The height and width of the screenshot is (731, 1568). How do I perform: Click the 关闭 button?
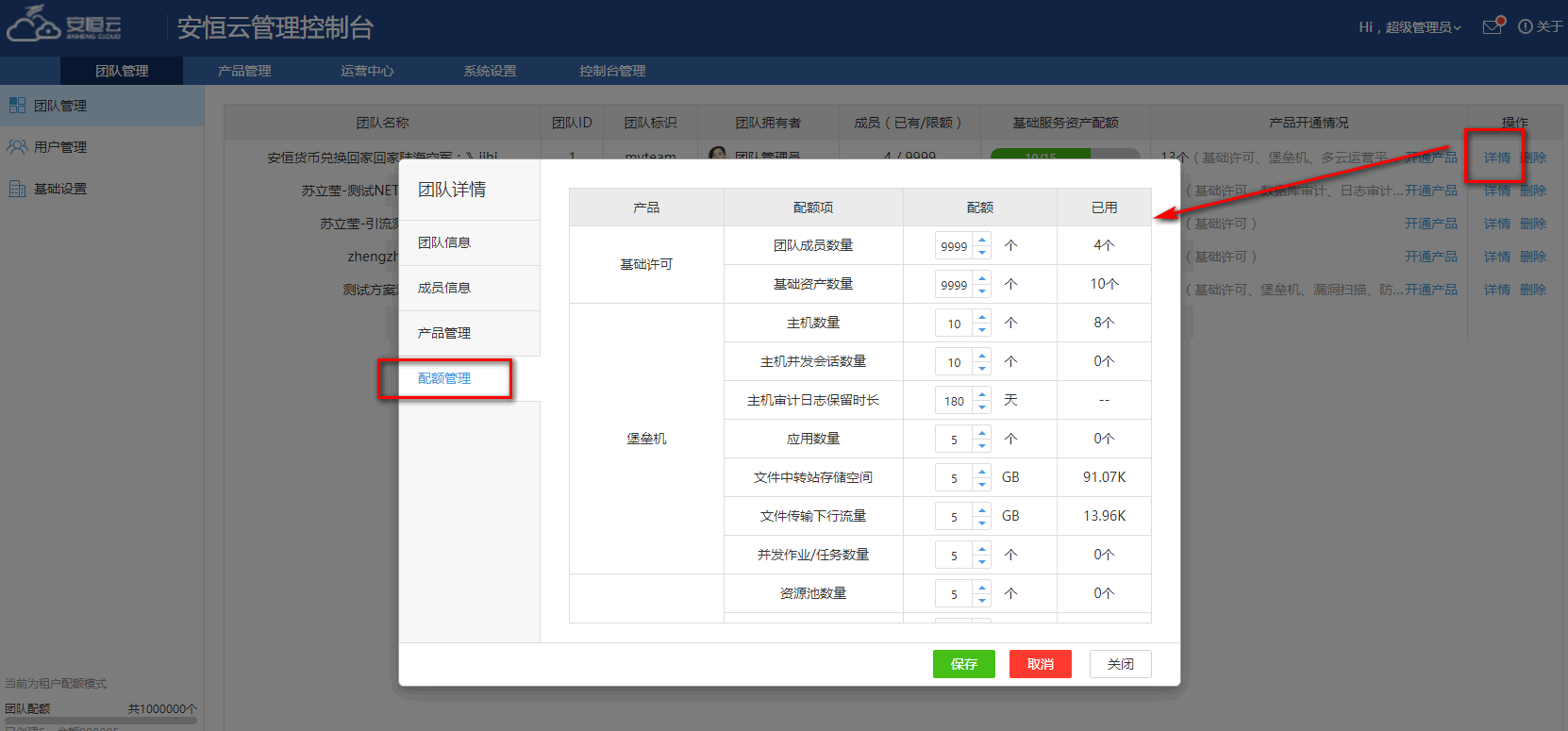1121,664
